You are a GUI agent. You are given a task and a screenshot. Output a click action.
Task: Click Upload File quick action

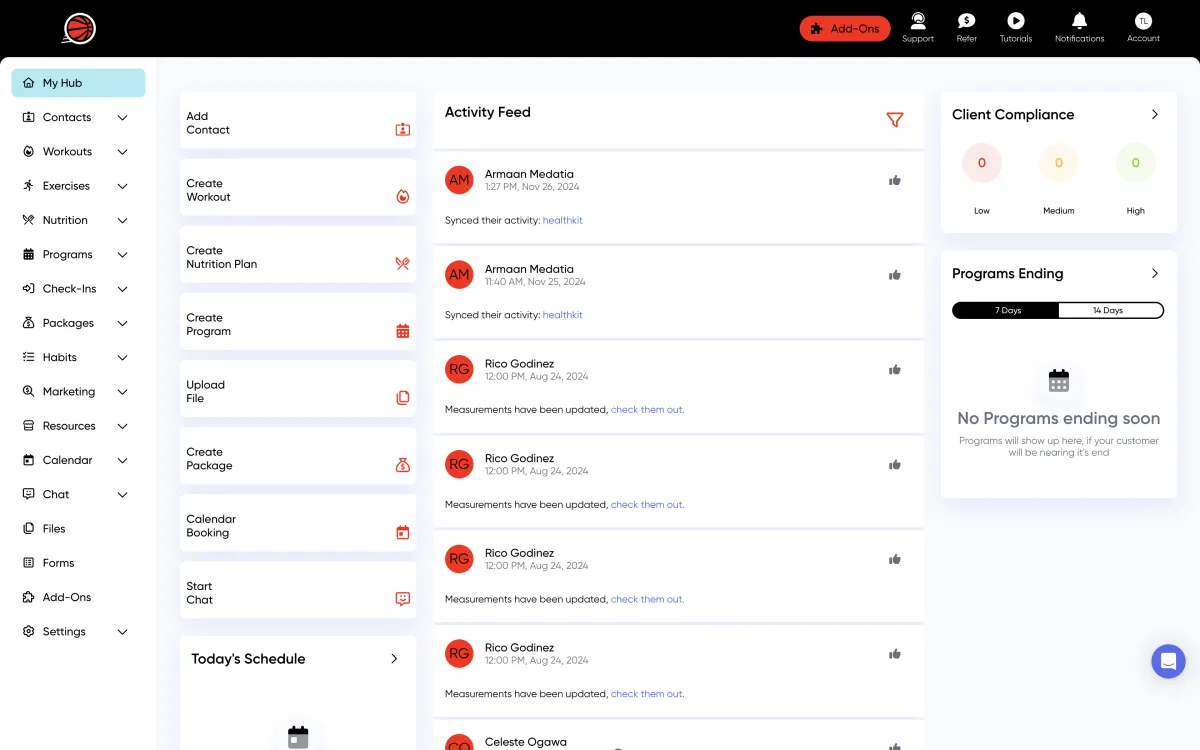pyautogui.click(x=298, y=391)
